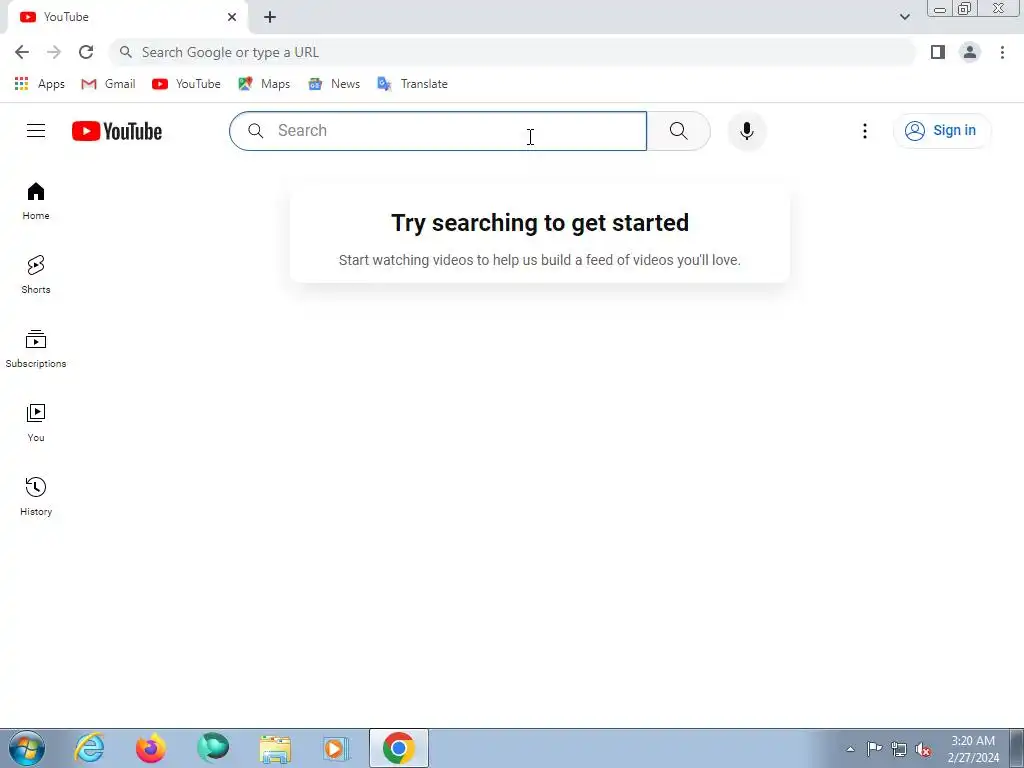Open Subscriptions in the sidebar
1024x768 pixels.
(36, 349)
